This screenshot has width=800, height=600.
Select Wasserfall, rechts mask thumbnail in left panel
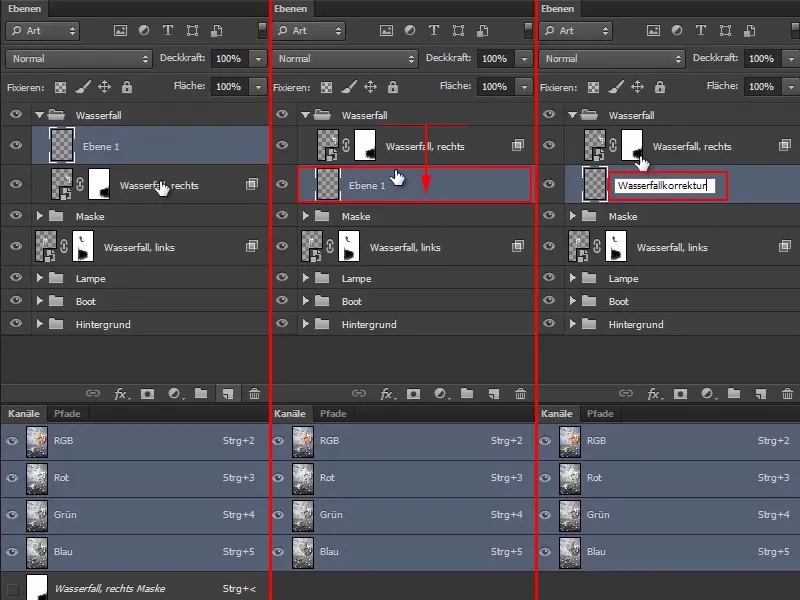(x=99, y=184)
